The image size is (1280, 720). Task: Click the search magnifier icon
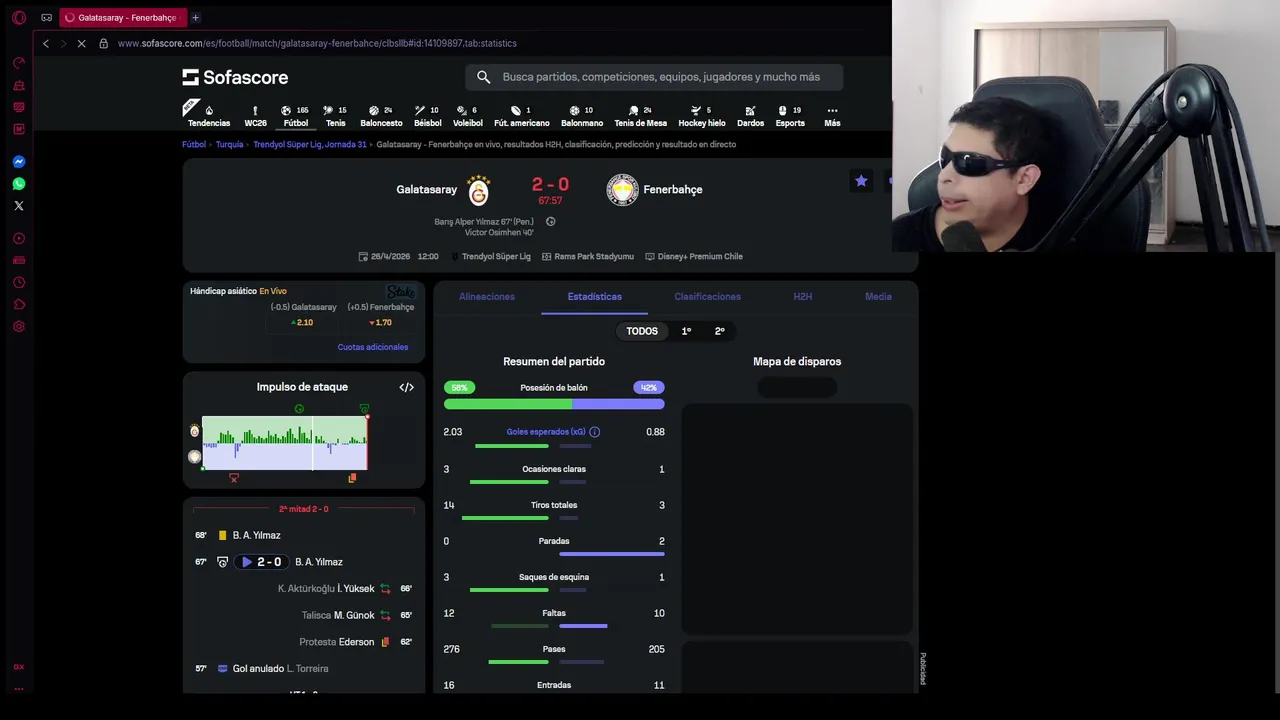484,77
